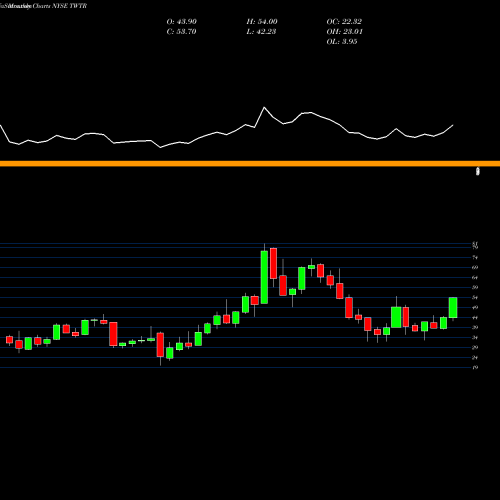Click the '49' price axis label
This screenshot has width=500, height=500.
click(475, 307)
